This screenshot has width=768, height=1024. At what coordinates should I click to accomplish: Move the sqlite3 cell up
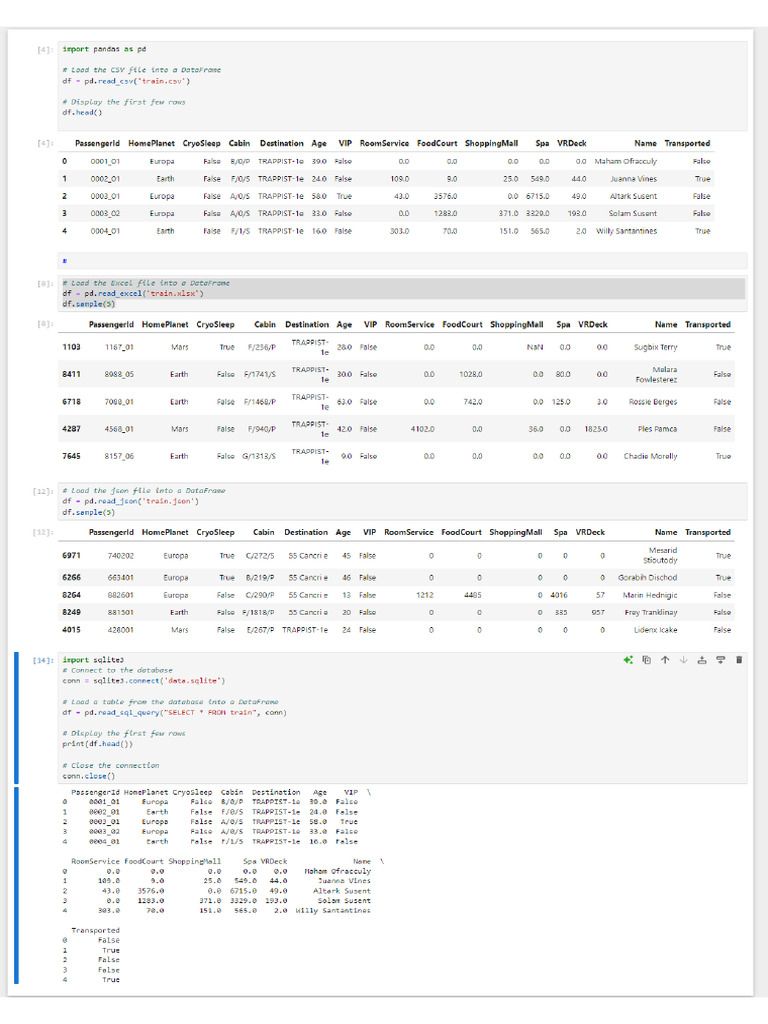(665, 660)
